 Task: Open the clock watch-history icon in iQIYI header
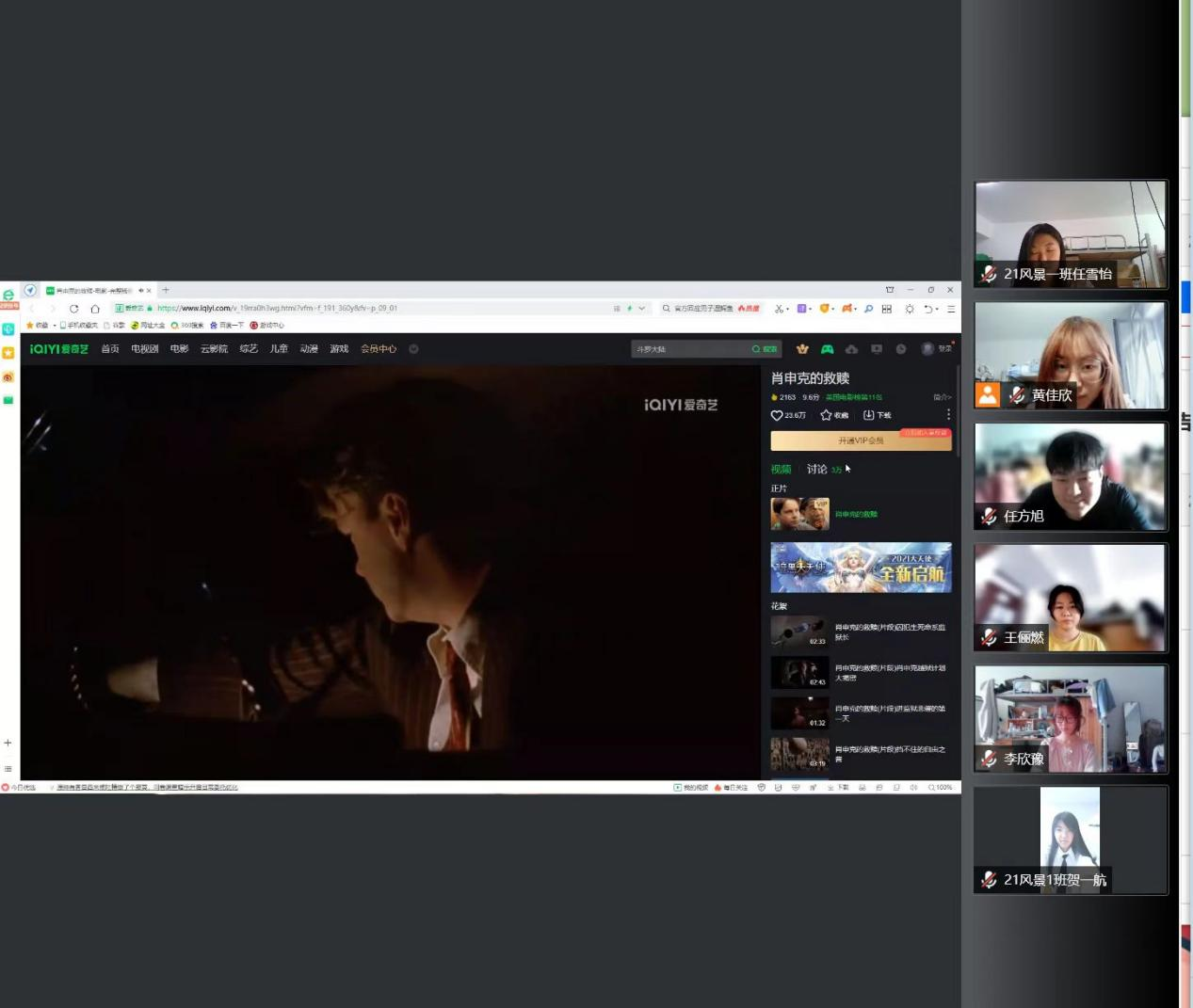point(901,349)
